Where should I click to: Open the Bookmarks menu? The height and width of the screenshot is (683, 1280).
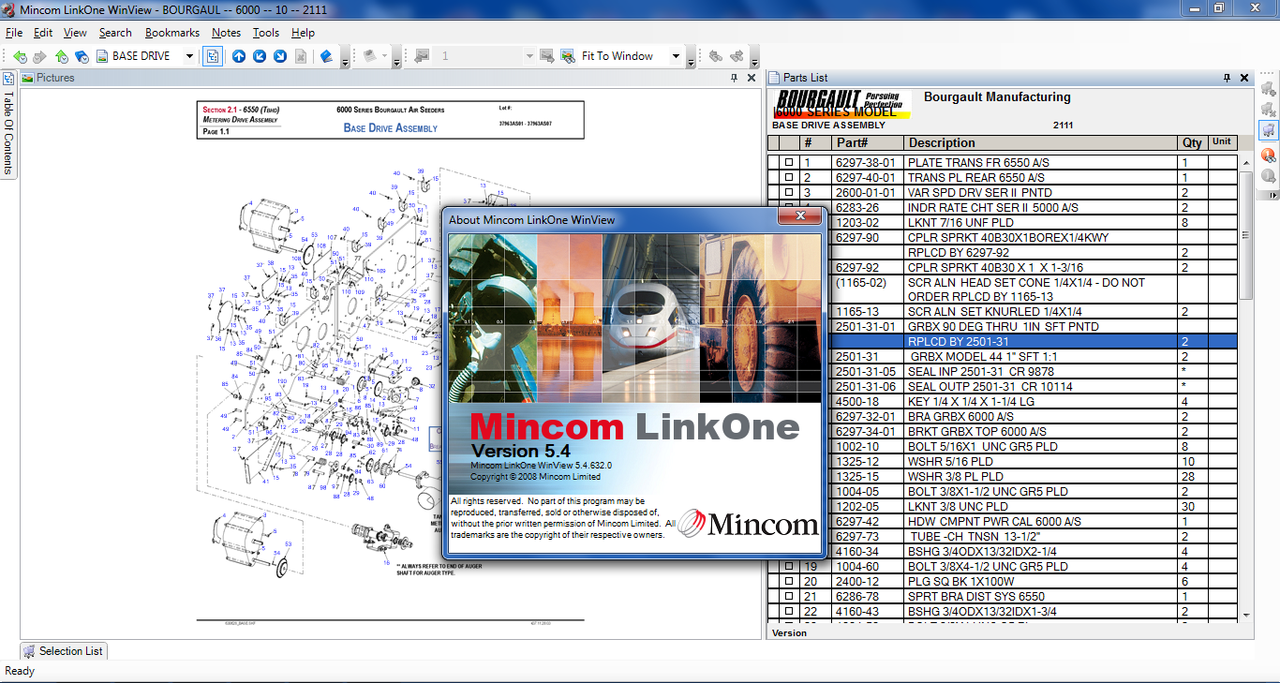pos(172,33)
